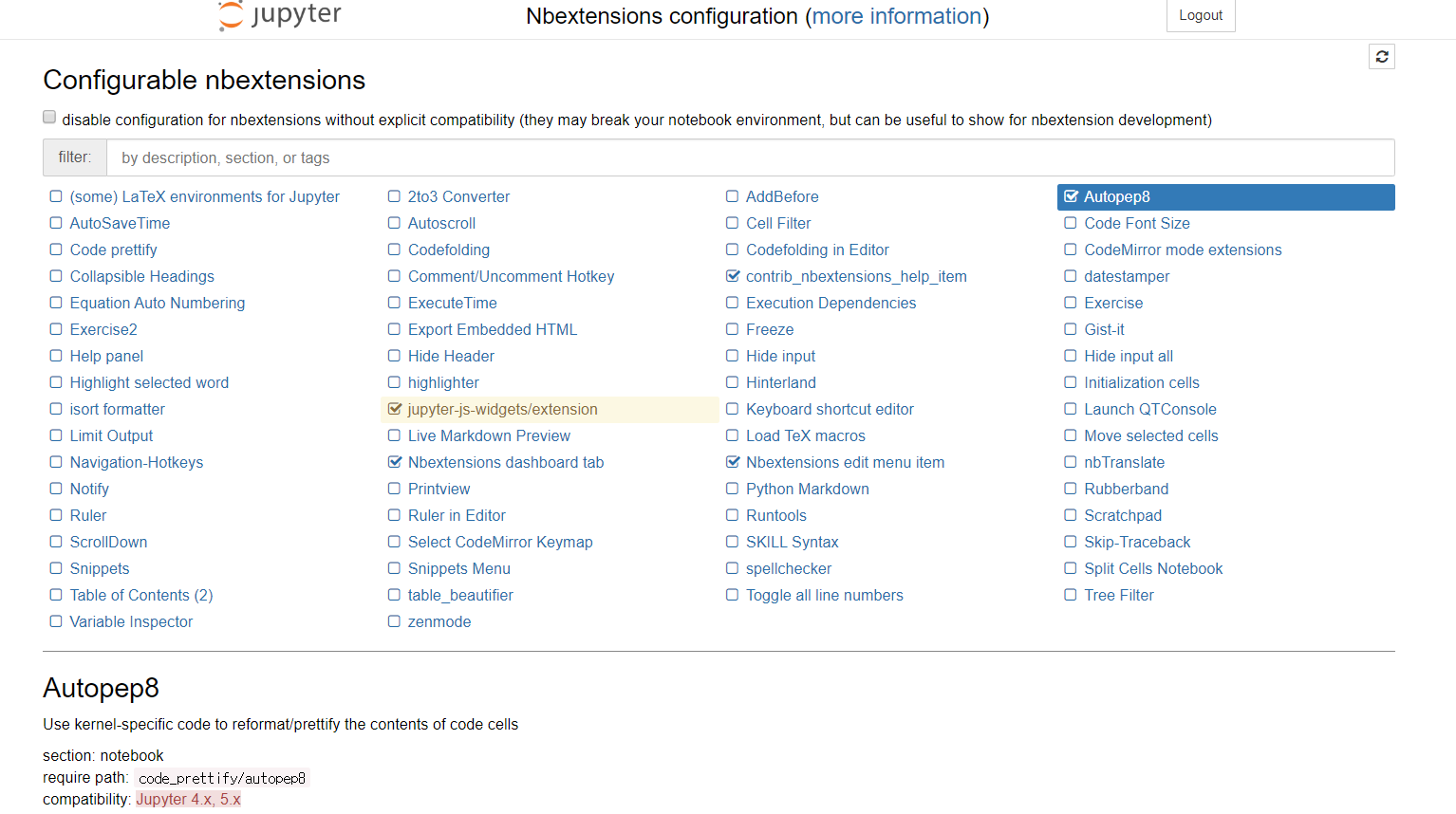Screen dimensions: 1456x814
Task: Select the CodeMirror mode extensions item
Action: 1183,250
